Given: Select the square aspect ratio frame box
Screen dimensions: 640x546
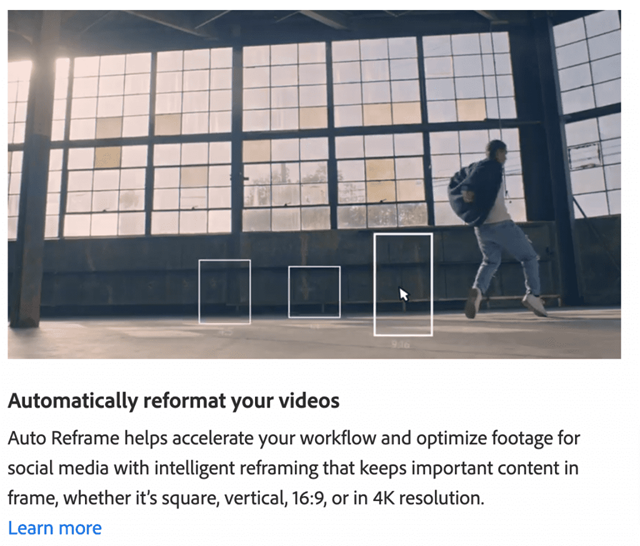Looking at the screenshot, I should (x=314, y=292).
